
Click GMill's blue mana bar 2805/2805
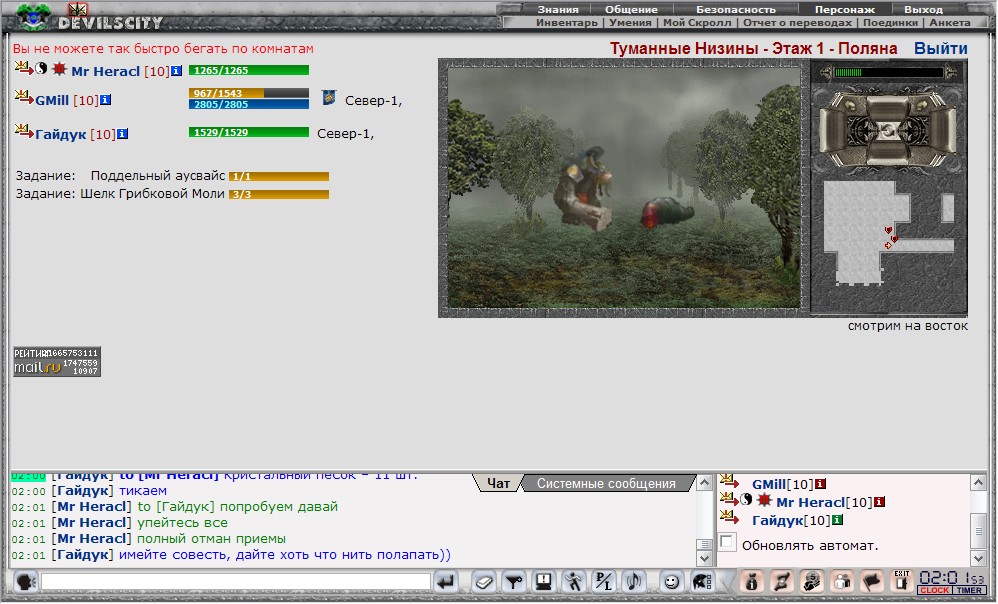coord(248,104)
